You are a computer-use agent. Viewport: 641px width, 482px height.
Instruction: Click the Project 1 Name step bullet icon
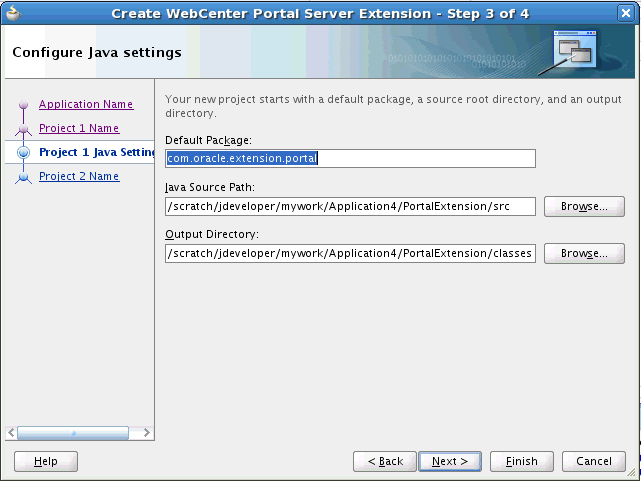(x=23, y=129)
